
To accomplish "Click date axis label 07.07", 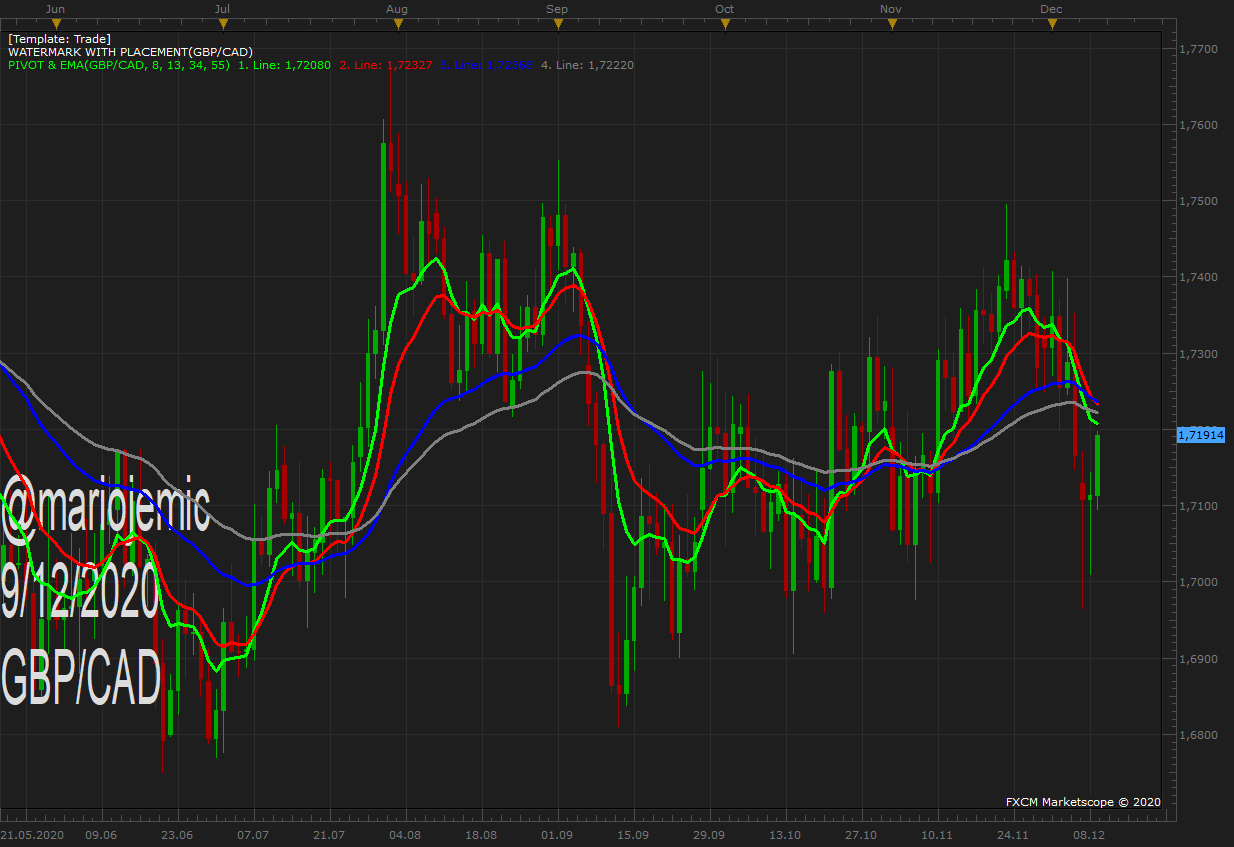I will coord(253,834).
